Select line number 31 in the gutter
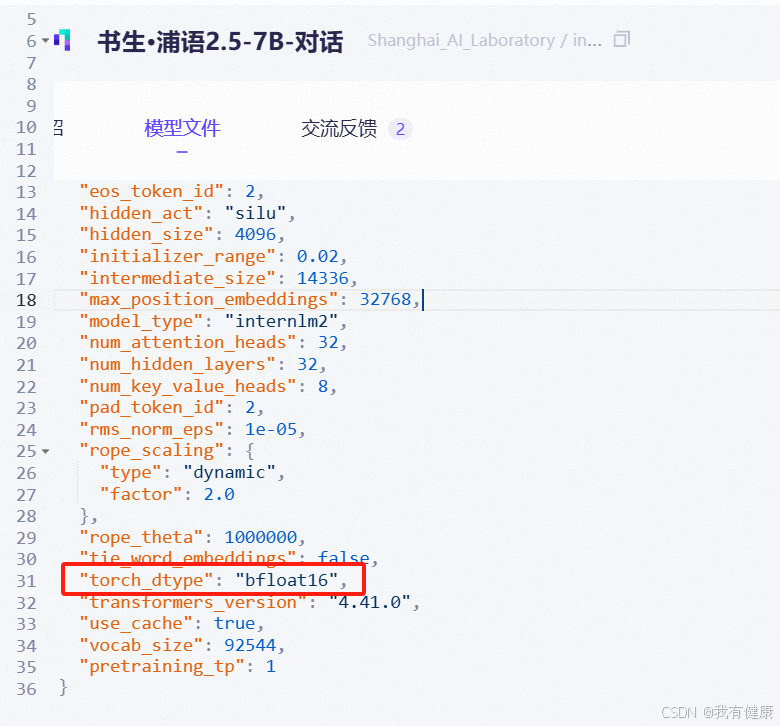Screen dimensions: 780x726 (x=26, y=581)
